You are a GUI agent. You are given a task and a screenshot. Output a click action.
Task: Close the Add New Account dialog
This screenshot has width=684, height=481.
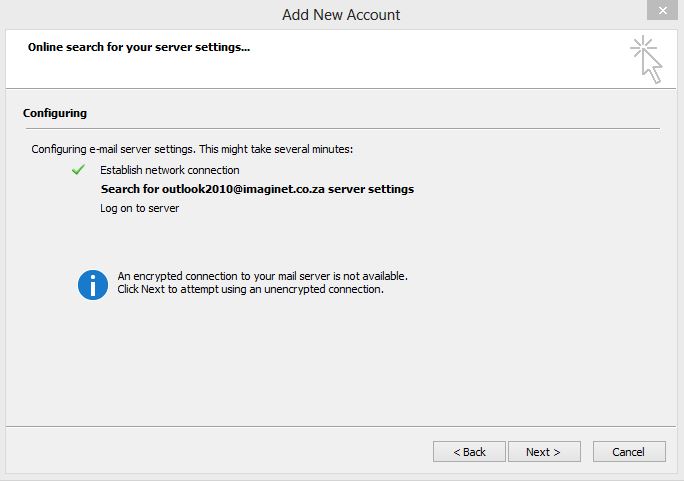(662, 10)
